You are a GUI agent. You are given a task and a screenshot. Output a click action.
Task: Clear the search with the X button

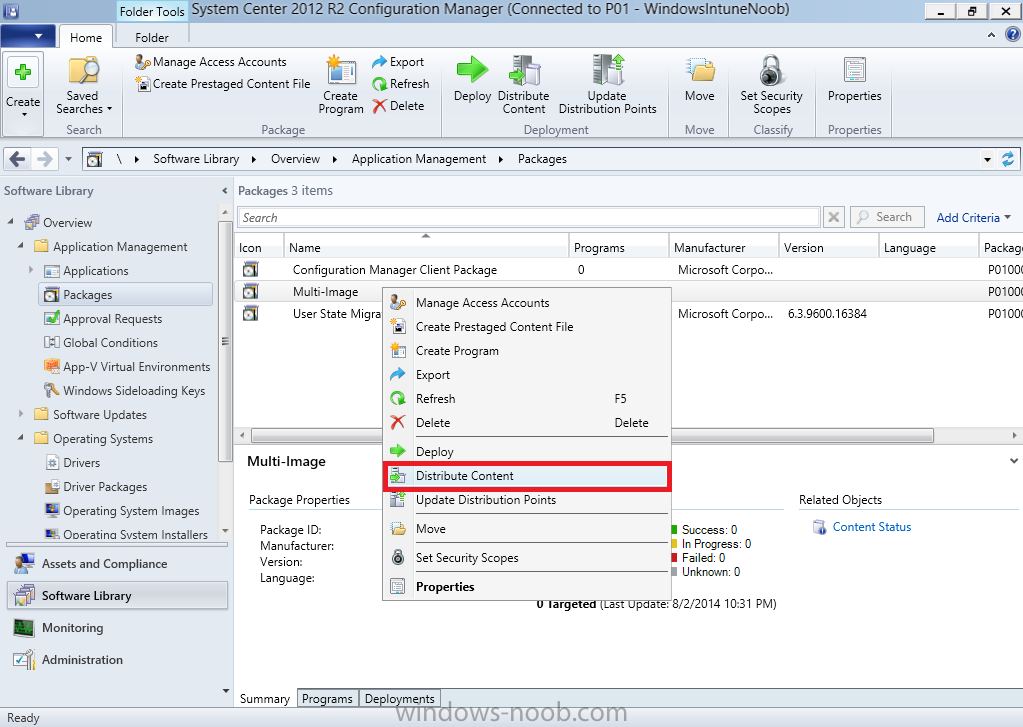(x=833, y=217)
